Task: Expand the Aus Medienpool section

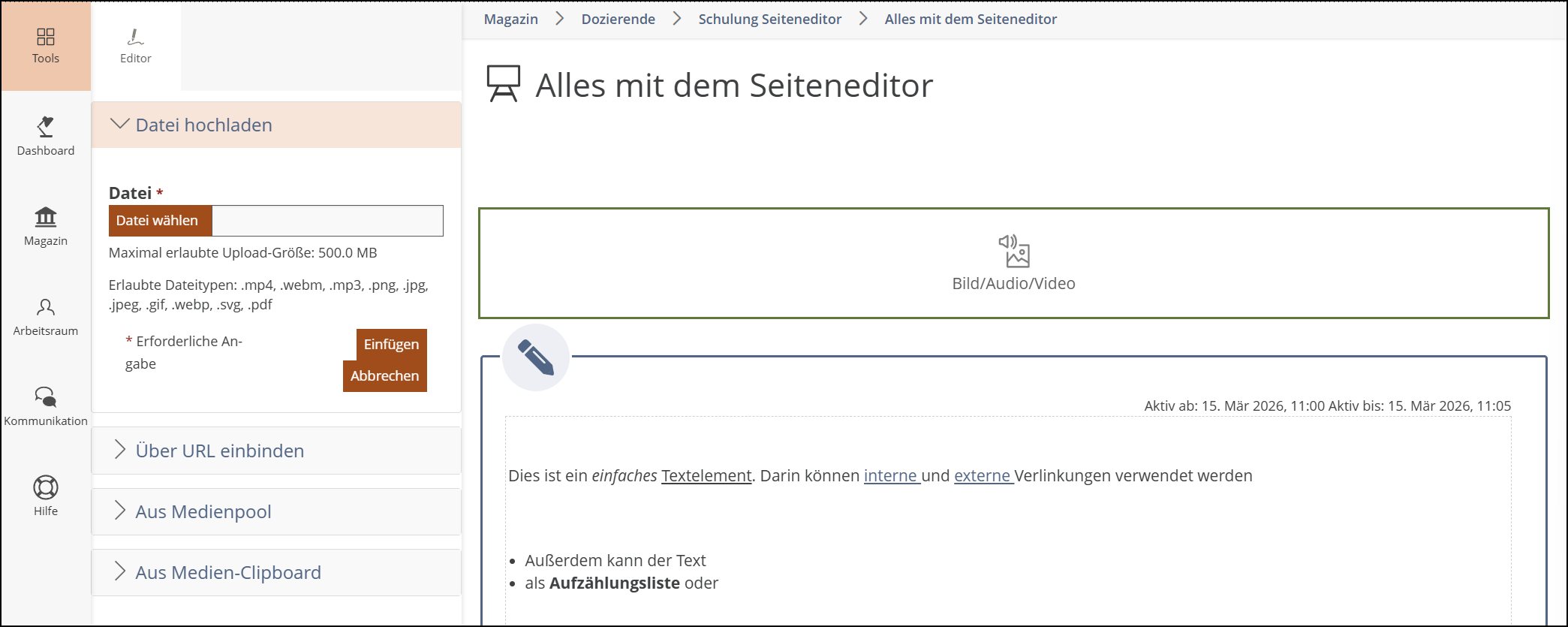Action: [x=203, y=512]
